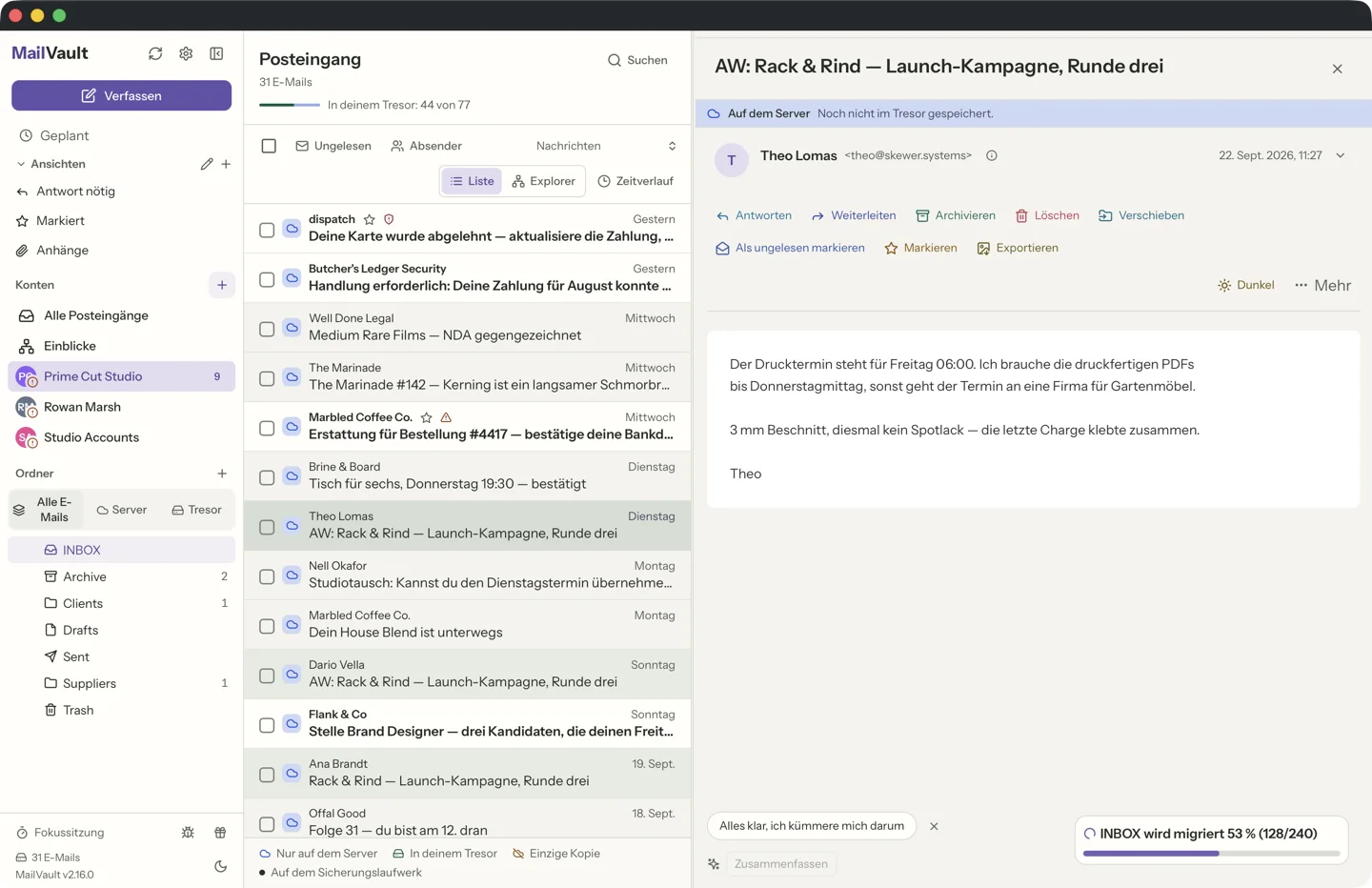Click the Löschen delete button
Screen dimensions: 1372x888
click(x=1047, y=215)
